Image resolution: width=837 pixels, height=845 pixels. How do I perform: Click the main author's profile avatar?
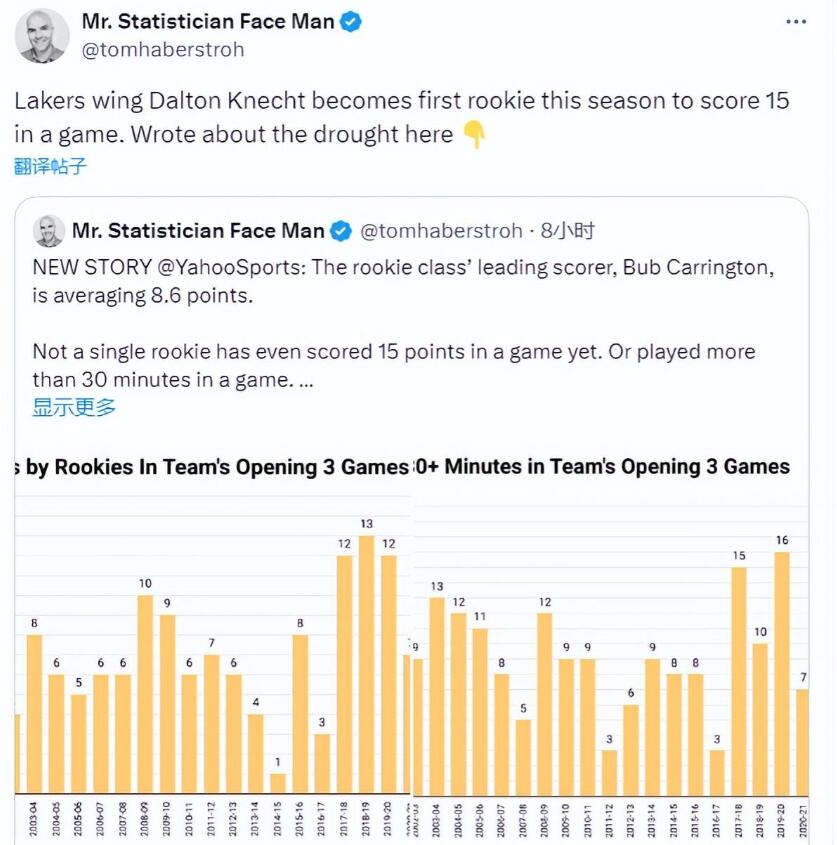pos(42,35)
